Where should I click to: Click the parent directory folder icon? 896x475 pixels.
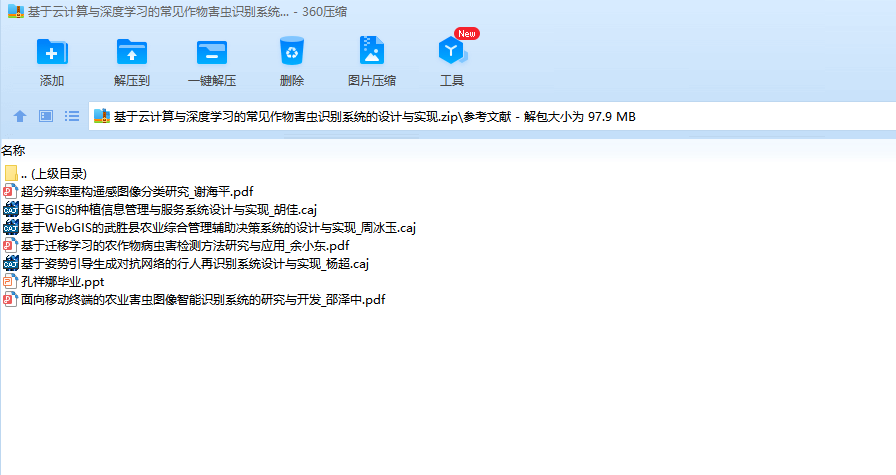tap(11, 173)
